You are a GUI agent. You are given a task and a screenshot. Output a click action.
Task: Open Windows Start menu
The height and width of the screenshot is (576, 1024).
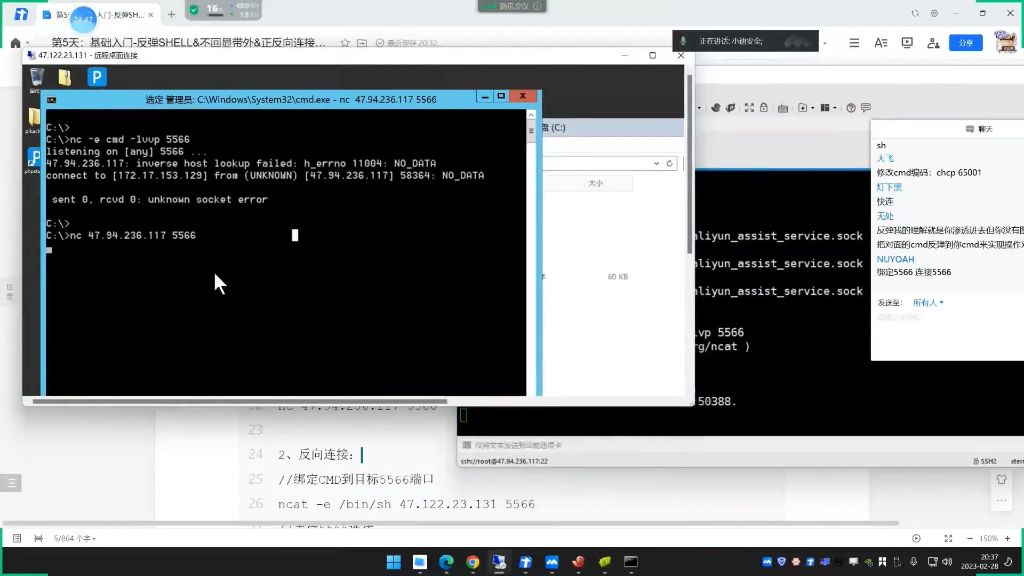click(393, 562)
